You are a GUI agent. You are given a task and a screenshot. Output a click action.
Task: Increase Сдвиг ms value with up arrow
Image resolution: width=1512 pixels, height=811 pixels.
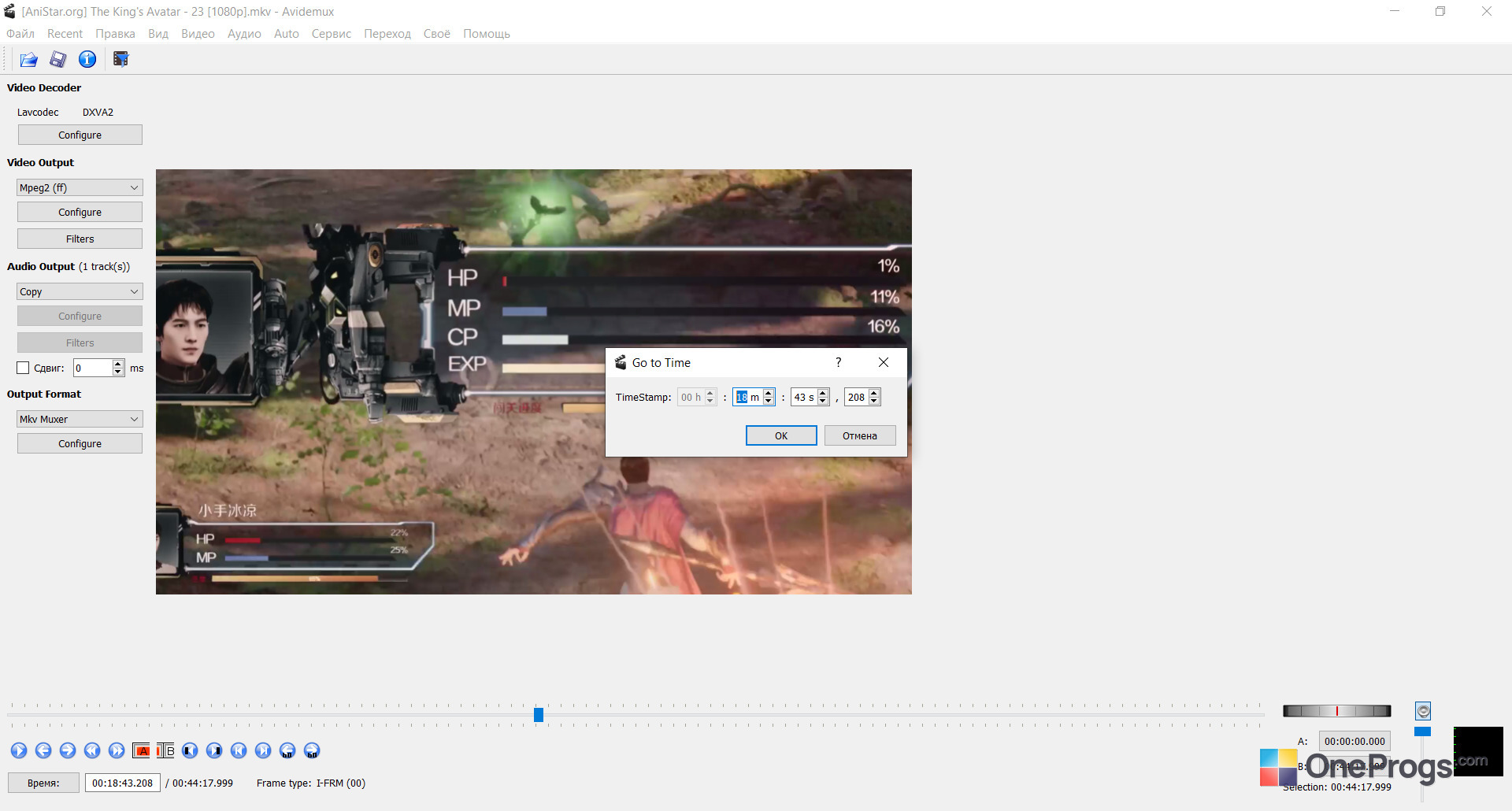[x=118, y=364]
